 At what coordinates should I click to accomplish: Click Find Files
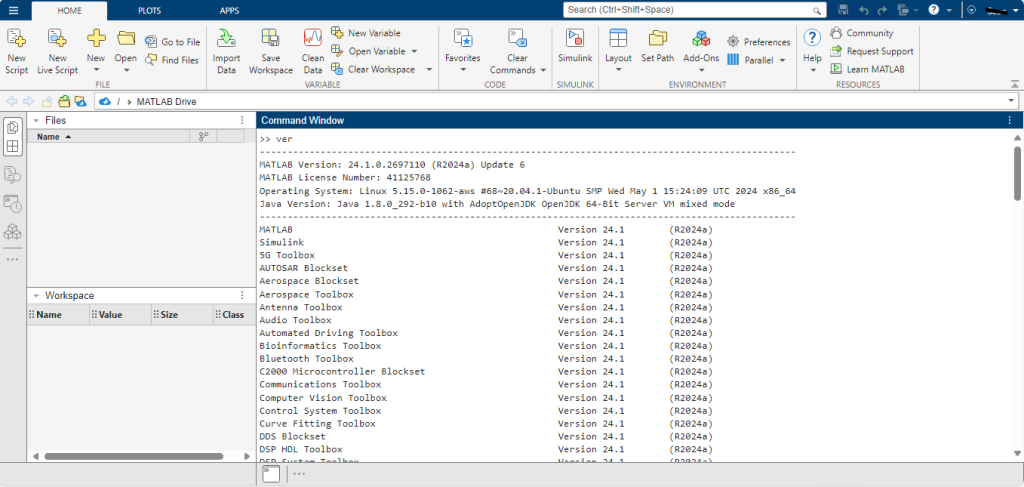[x=172, y=60]
